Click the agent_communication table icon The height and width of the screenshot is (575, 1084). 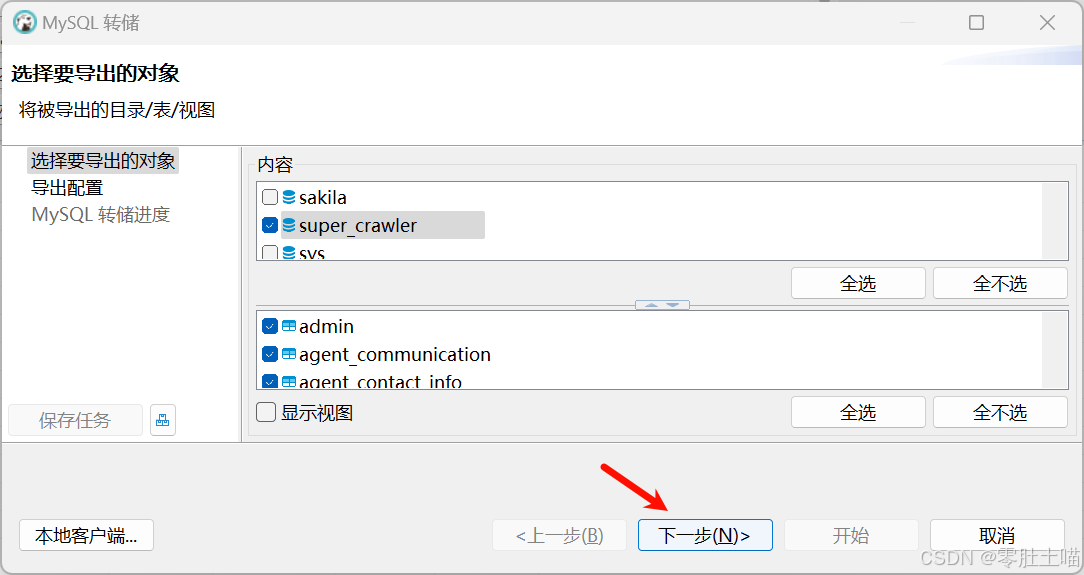pos(289,354)
